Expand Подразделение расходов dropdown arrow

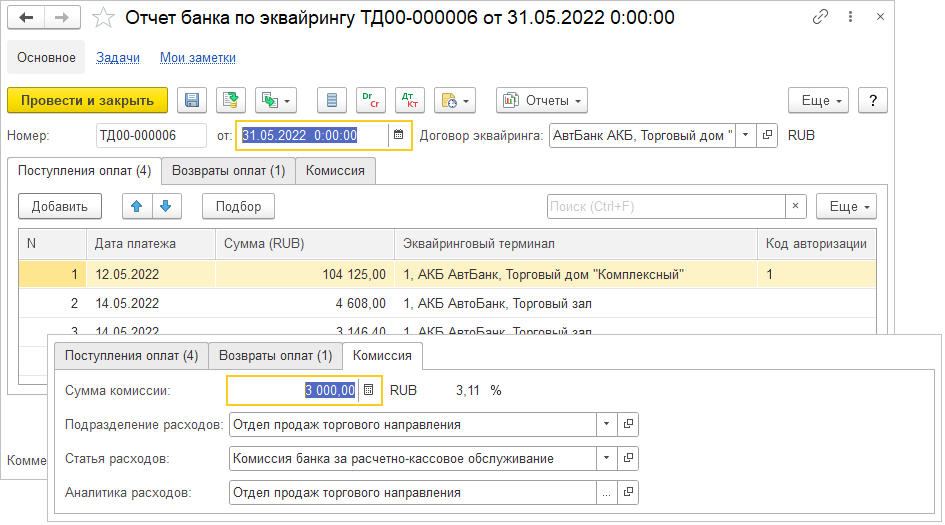pos(606,424)
